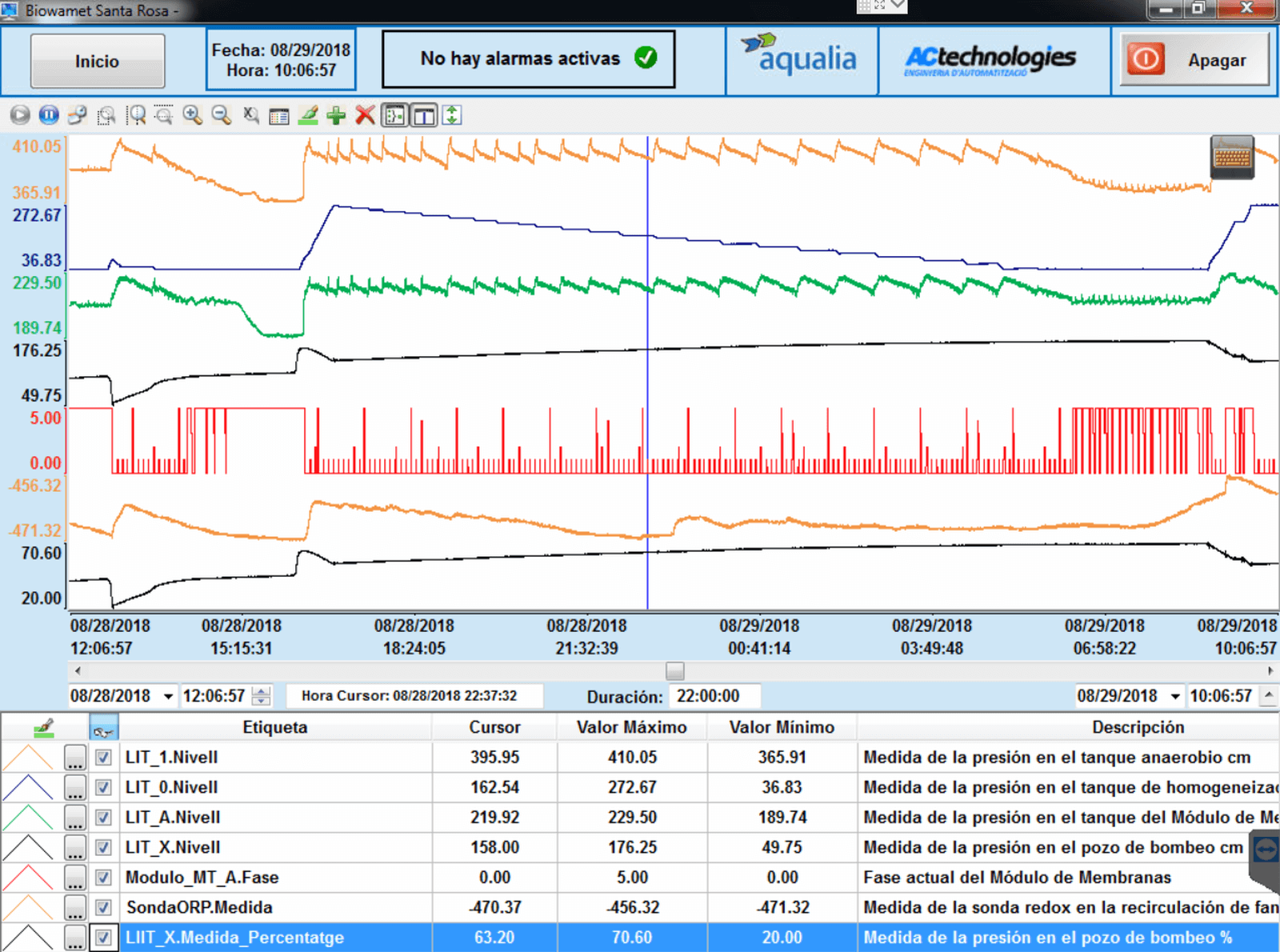Click the end time 10:06:57 spinner arrow
This screenshot has height=952, width=1280.
tap(1269, 696)
